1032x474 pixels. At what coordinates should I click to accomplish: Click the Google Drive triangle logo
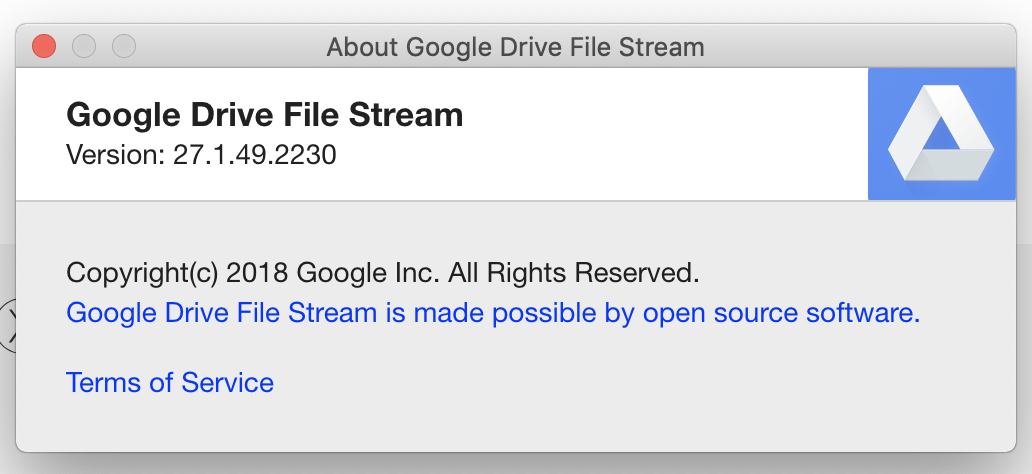(x=941, y=134)
